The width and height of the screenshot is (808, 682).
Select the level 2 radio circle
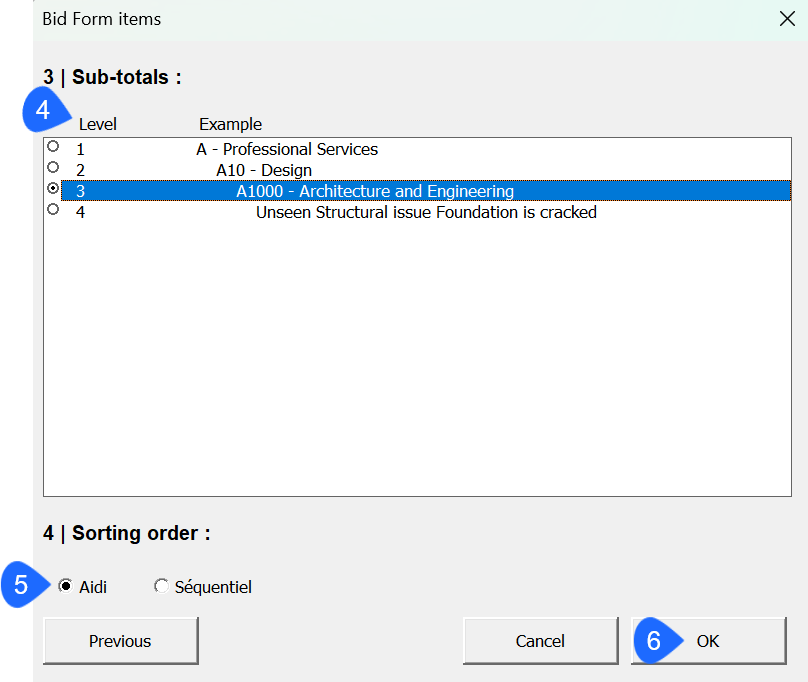pos(53,168)
